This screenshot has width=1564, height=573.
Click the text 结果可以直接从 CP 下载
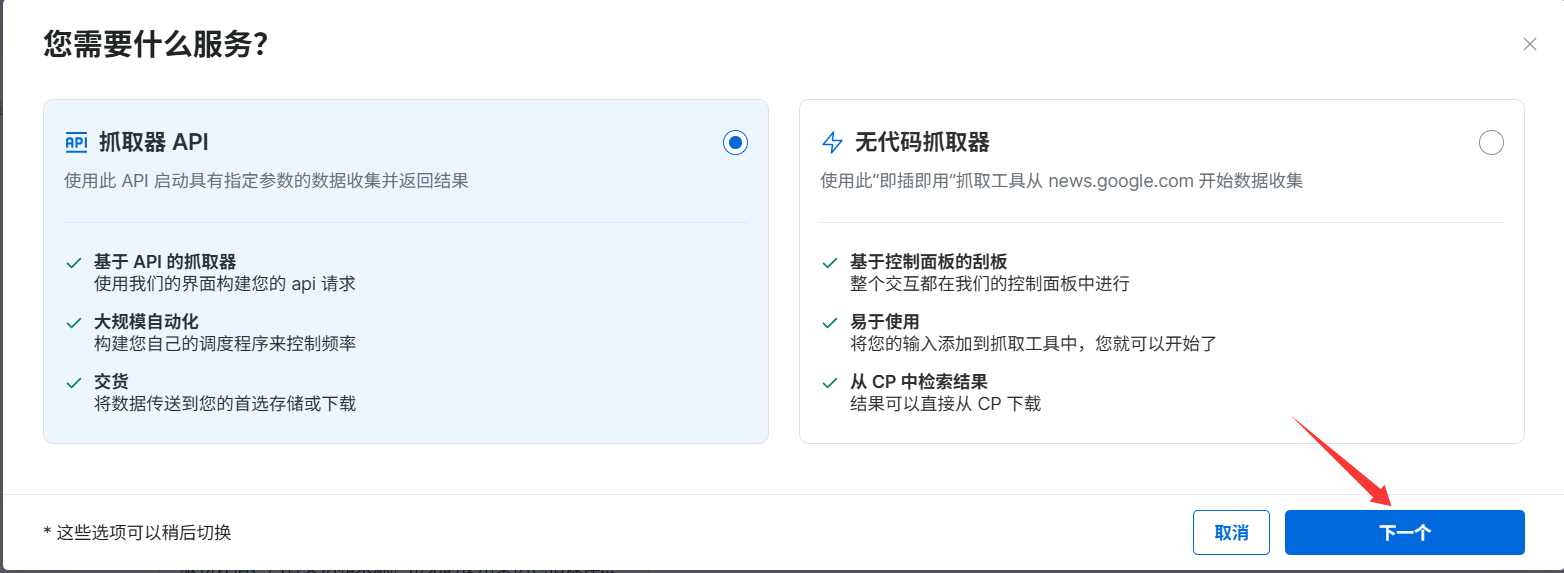tap(946, 404)
